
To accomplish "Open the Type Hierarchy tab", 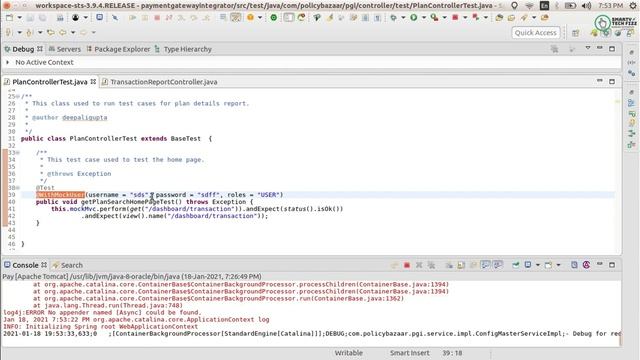I will pyautogui.click(x=183, y=49).
